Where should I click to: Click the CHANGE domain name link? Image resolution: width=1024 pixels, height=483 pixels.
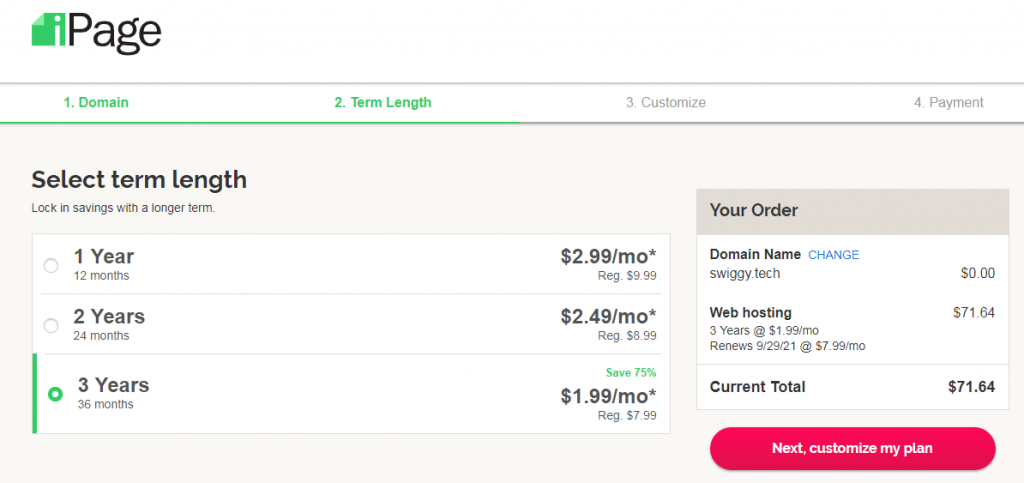pos(833,255)
